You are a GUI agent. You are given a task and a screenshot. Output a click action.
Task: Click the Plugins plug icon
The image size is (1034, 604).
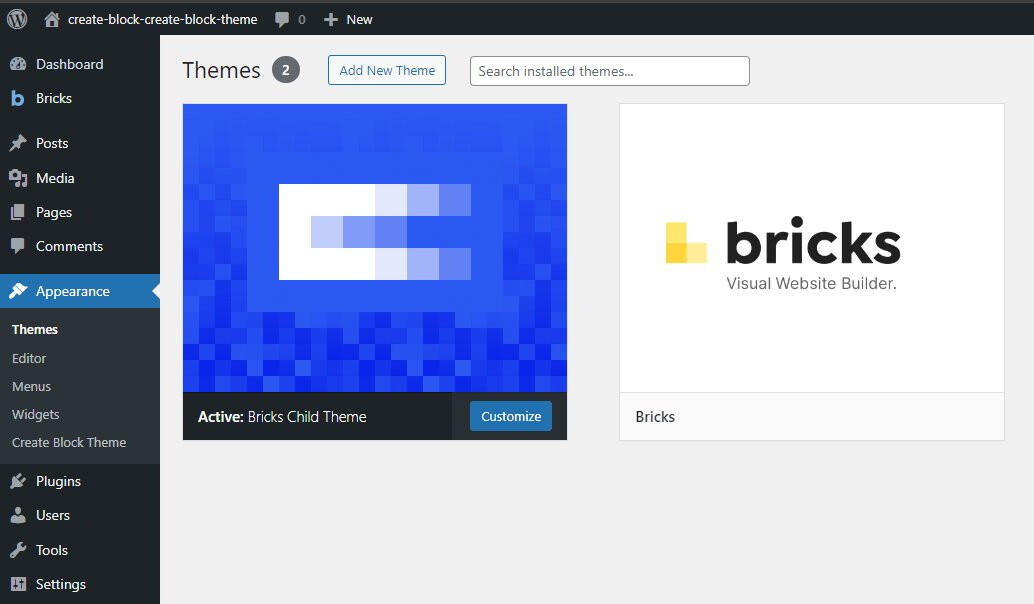point(18,481)
